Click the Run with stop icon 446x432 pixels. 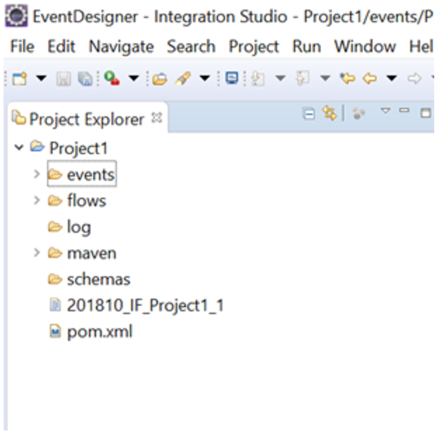[x=112, y=78]
